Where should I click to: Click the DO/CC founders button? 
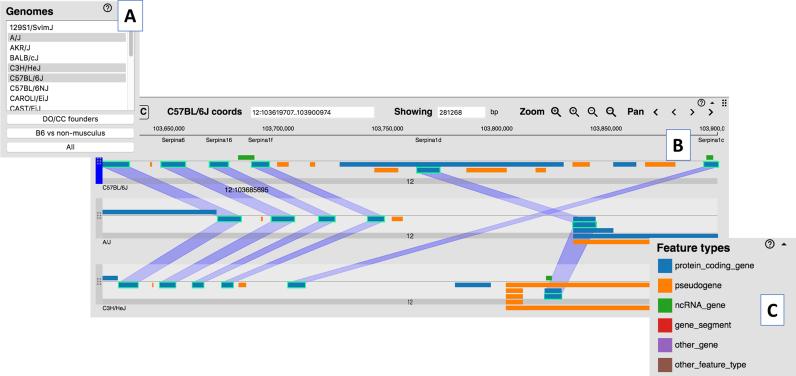(x=70, y=119)
